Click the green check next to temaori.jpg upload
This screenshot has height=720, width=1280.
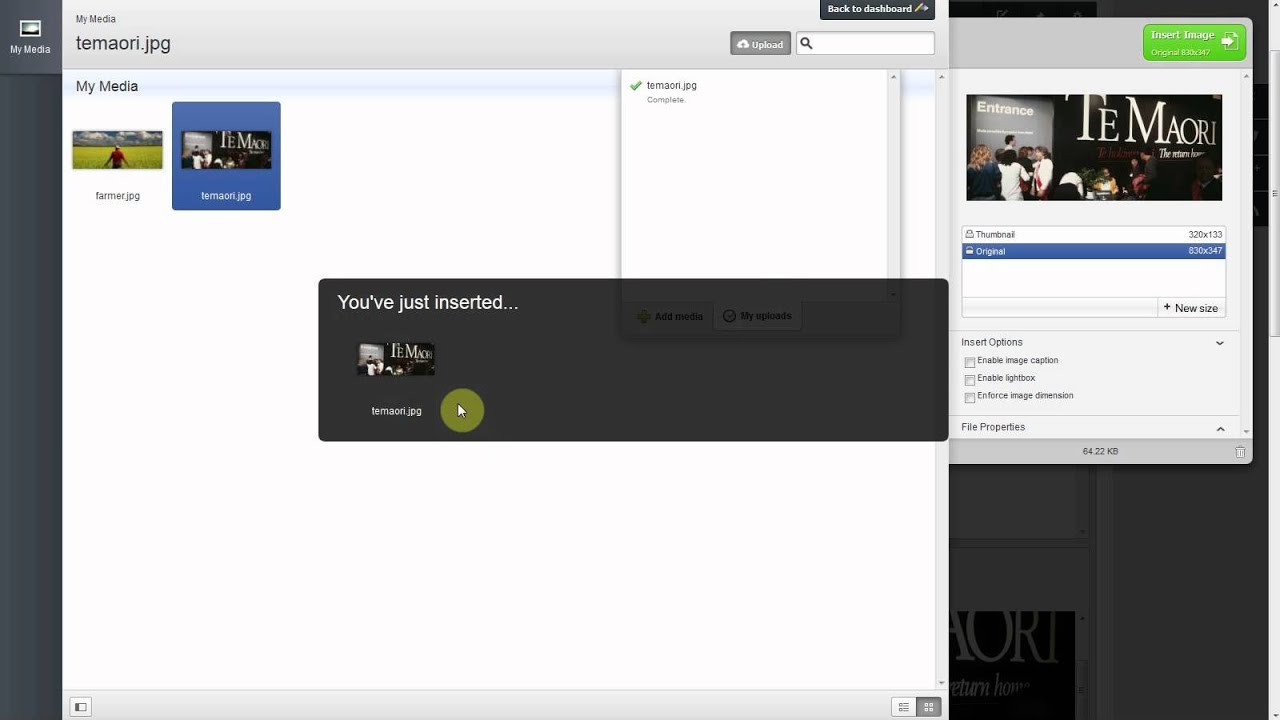click(636, 86)
